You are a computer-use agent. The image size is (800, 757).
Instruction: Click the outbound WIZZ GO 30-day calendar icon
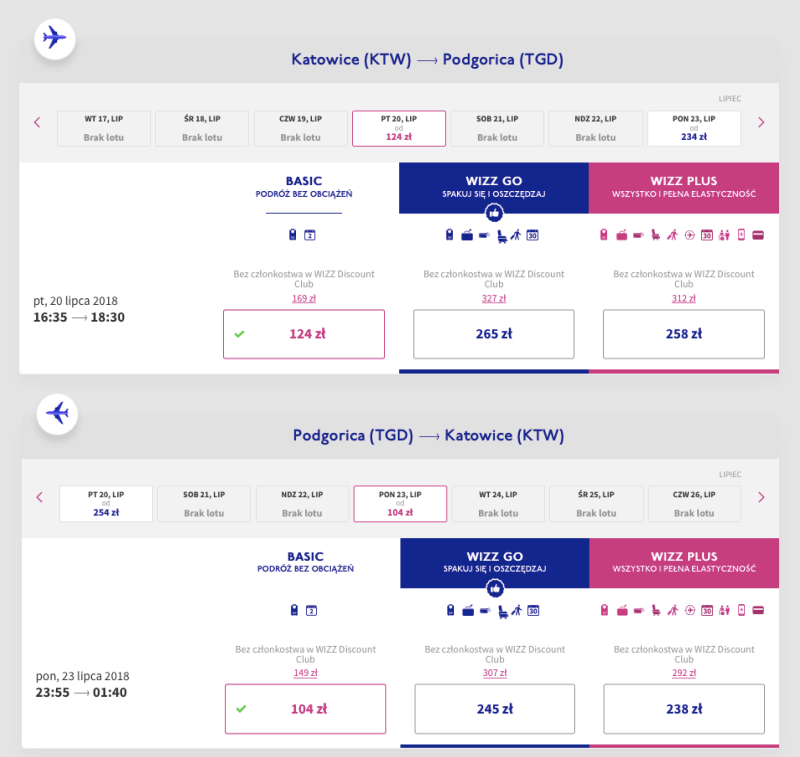tap(533, 235)
